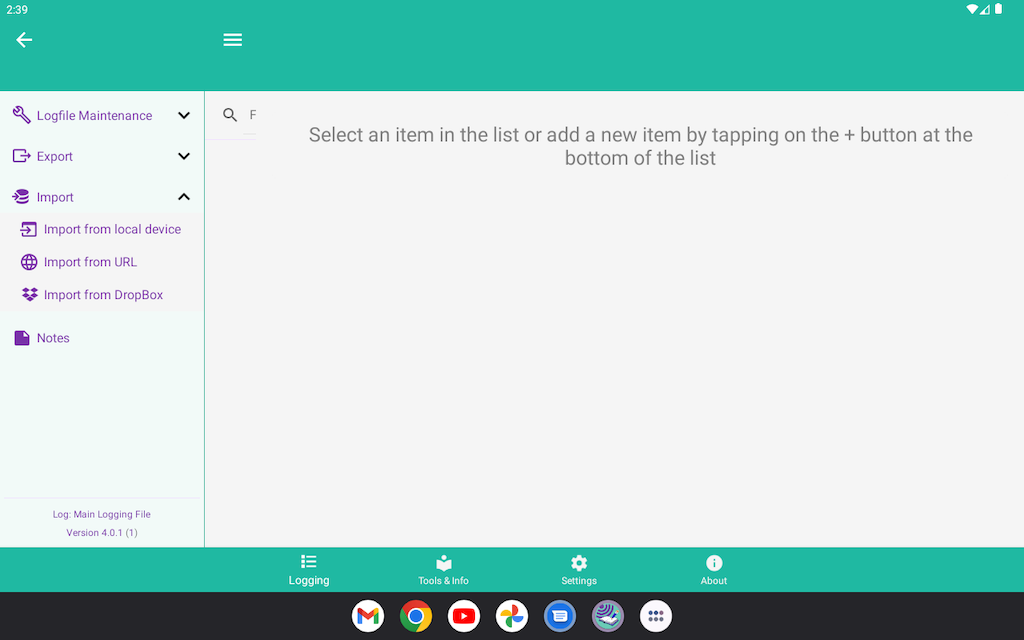Tap the back arrow in header

click(x=24, y=40)
